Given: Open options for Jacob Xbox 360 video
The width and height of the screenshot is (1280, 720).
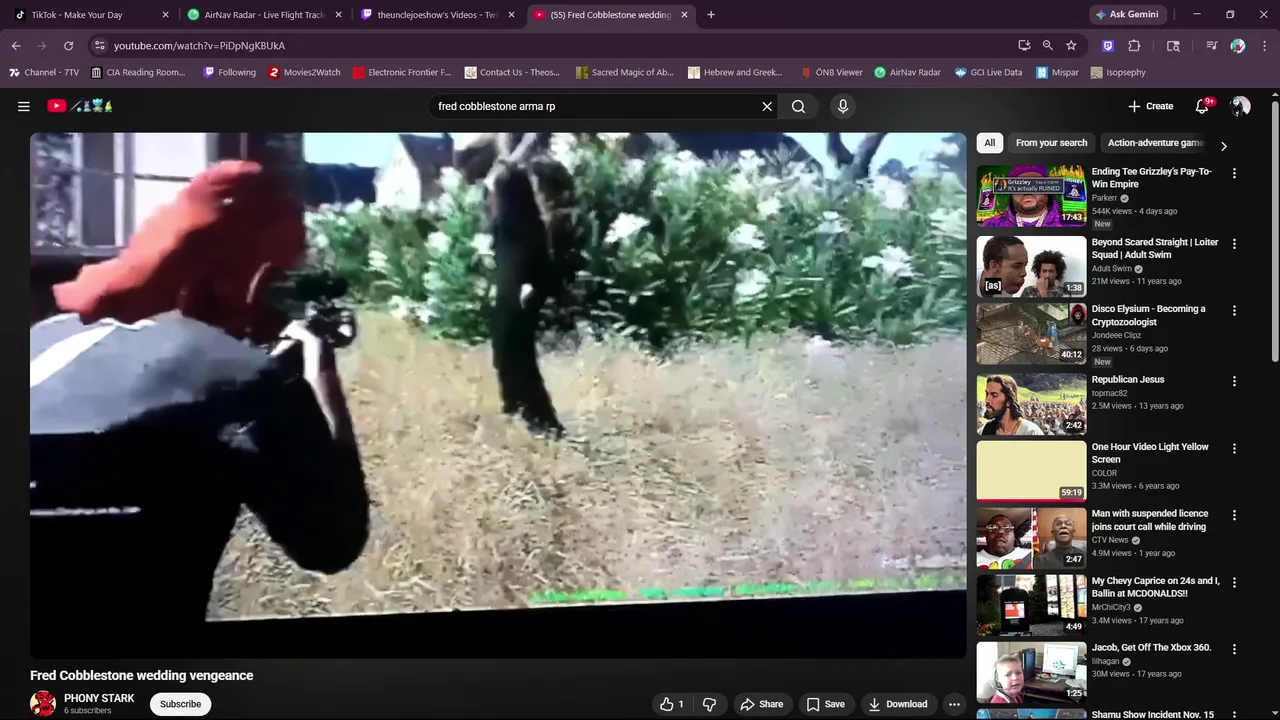Looking at the screenshot, I should coord(1234,649).
